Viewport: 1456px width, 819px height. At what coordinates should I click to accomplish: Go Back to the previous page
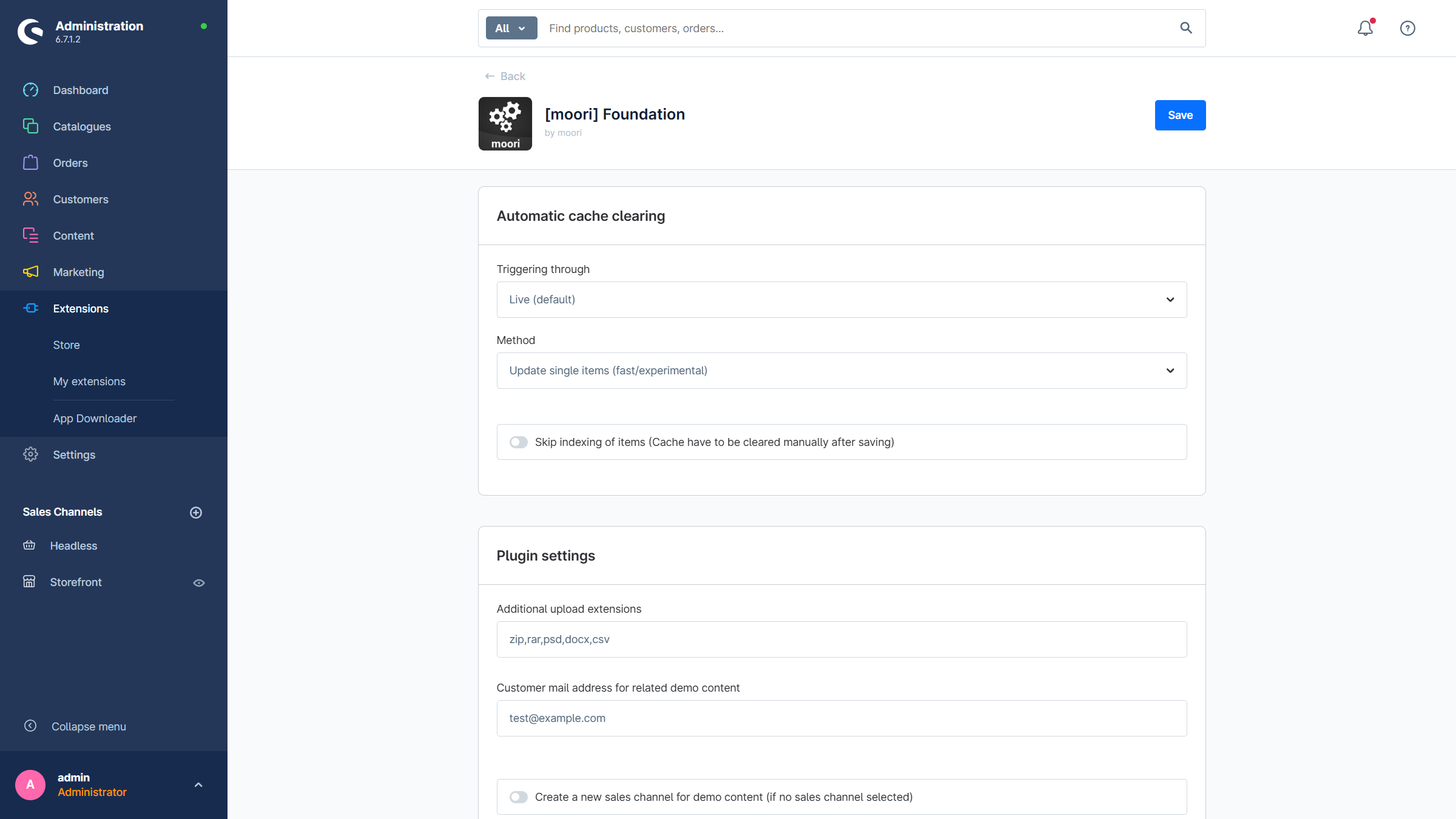tap(505, 76)
